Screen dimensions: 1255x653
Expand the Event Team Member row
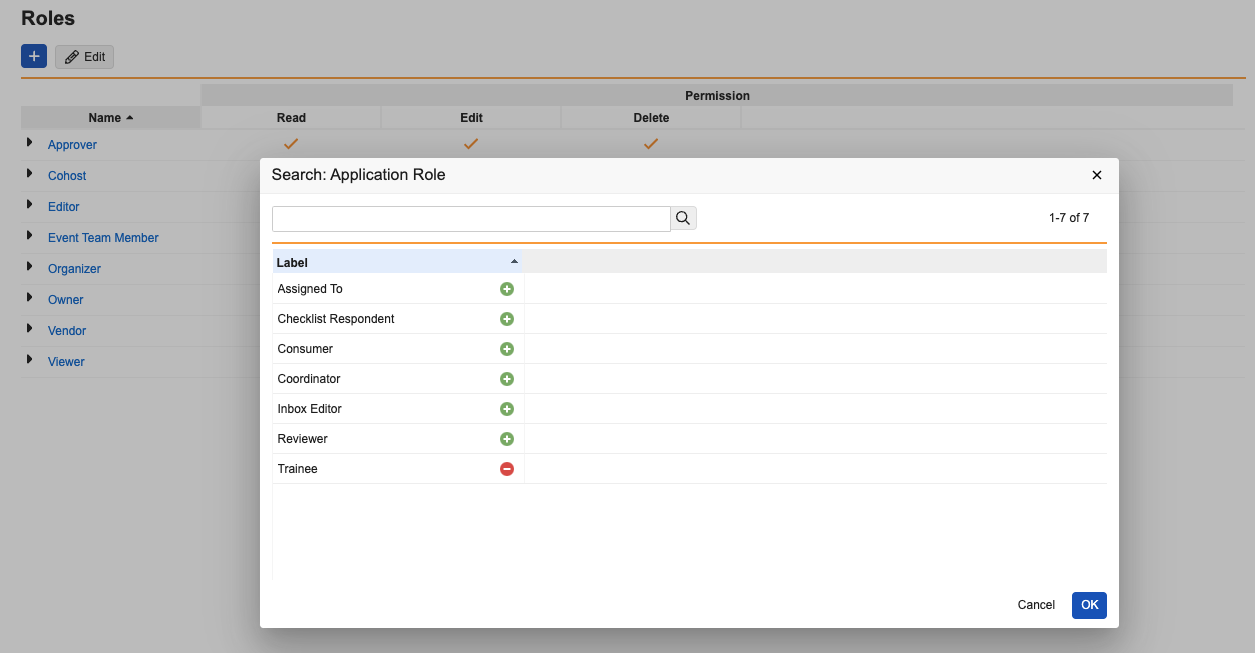(29, 236)
